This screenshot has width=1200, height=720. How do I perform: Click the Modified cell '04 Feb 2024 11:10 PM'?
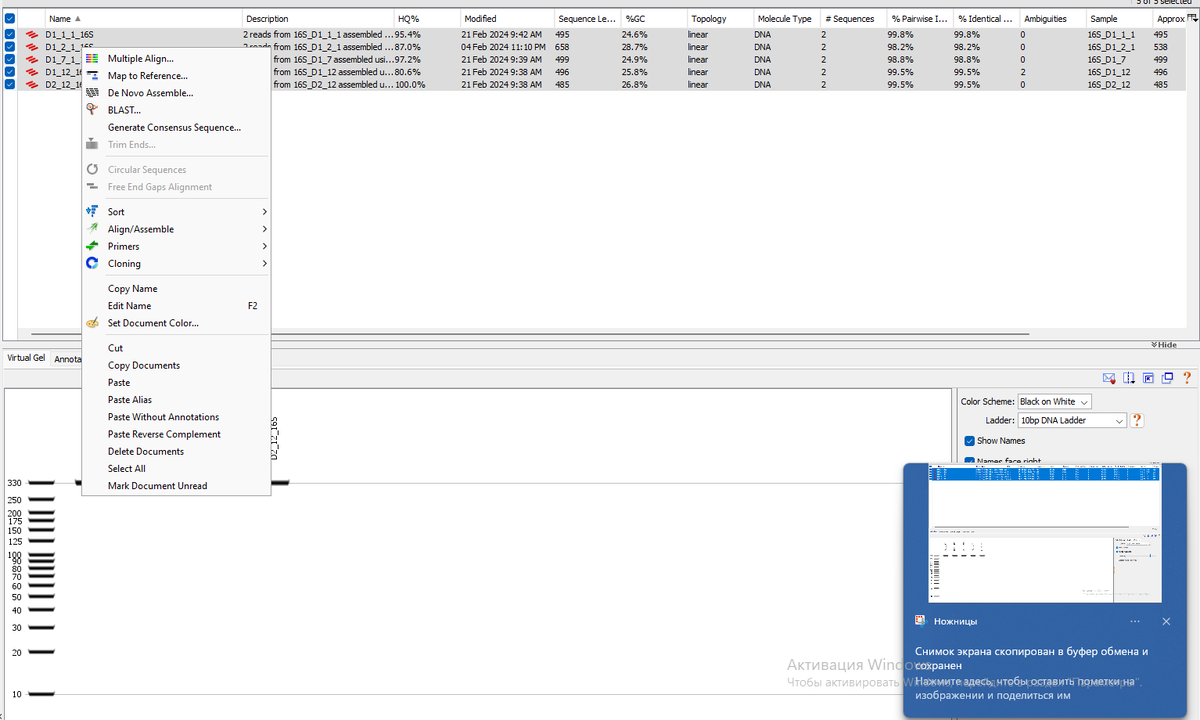pyautogui.click(x=503, y=47)
